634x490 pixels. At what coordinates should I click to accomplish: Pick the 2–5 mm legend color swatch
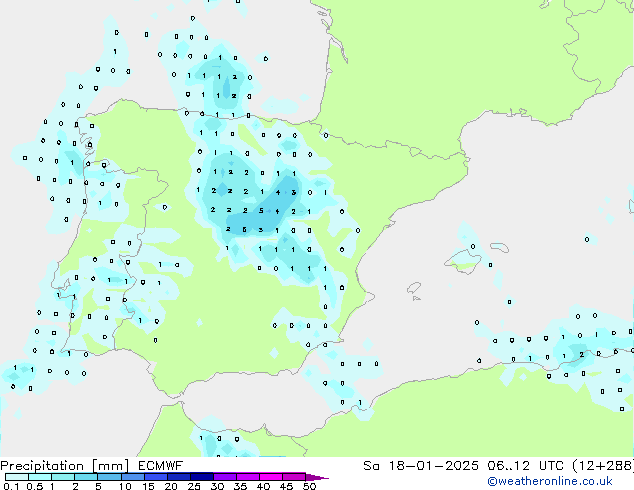pyautogui.click(x=88, y=477)
